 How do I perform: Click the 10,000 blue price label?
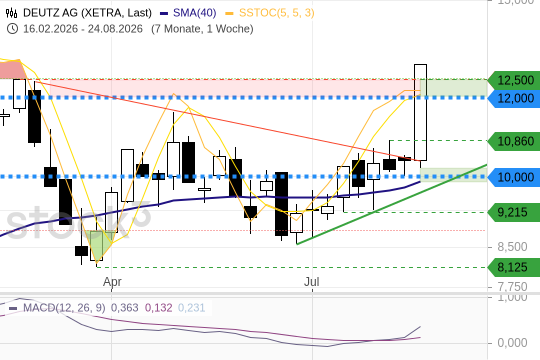pyautogui.click(x=514, y=177)
